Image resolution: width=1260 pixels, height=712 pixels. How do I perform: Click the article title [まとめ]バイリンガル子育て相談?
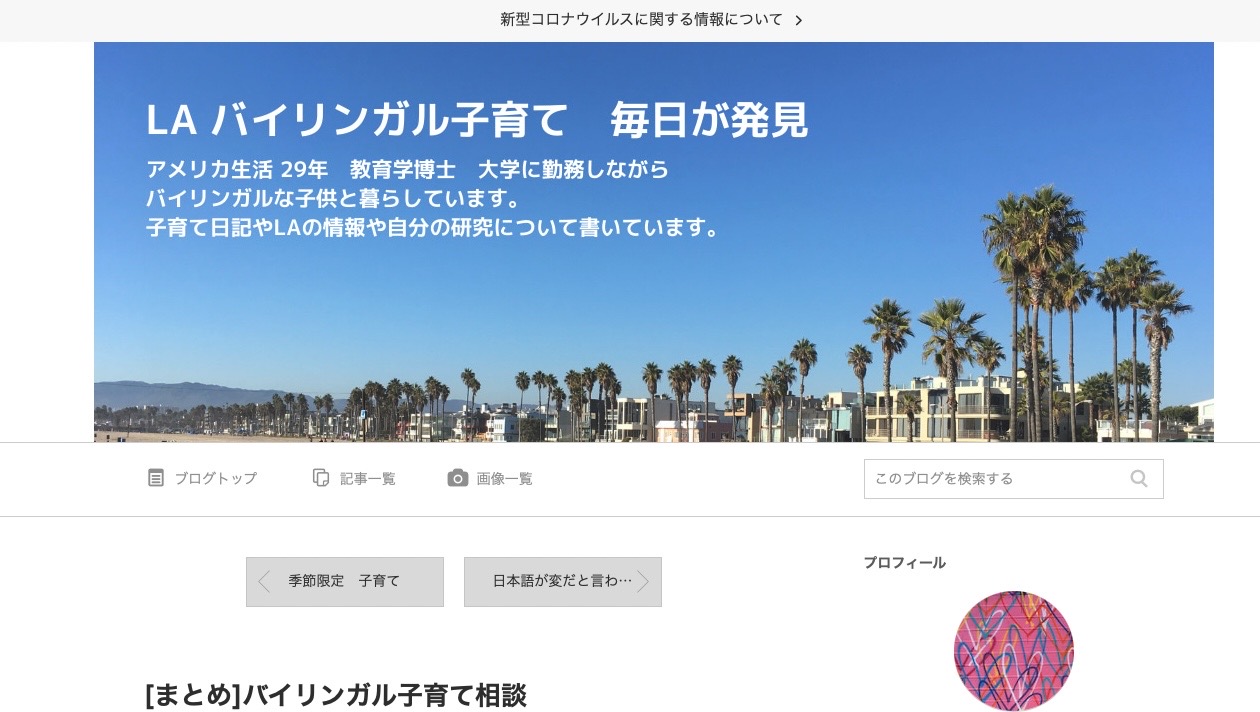(336, 695)
